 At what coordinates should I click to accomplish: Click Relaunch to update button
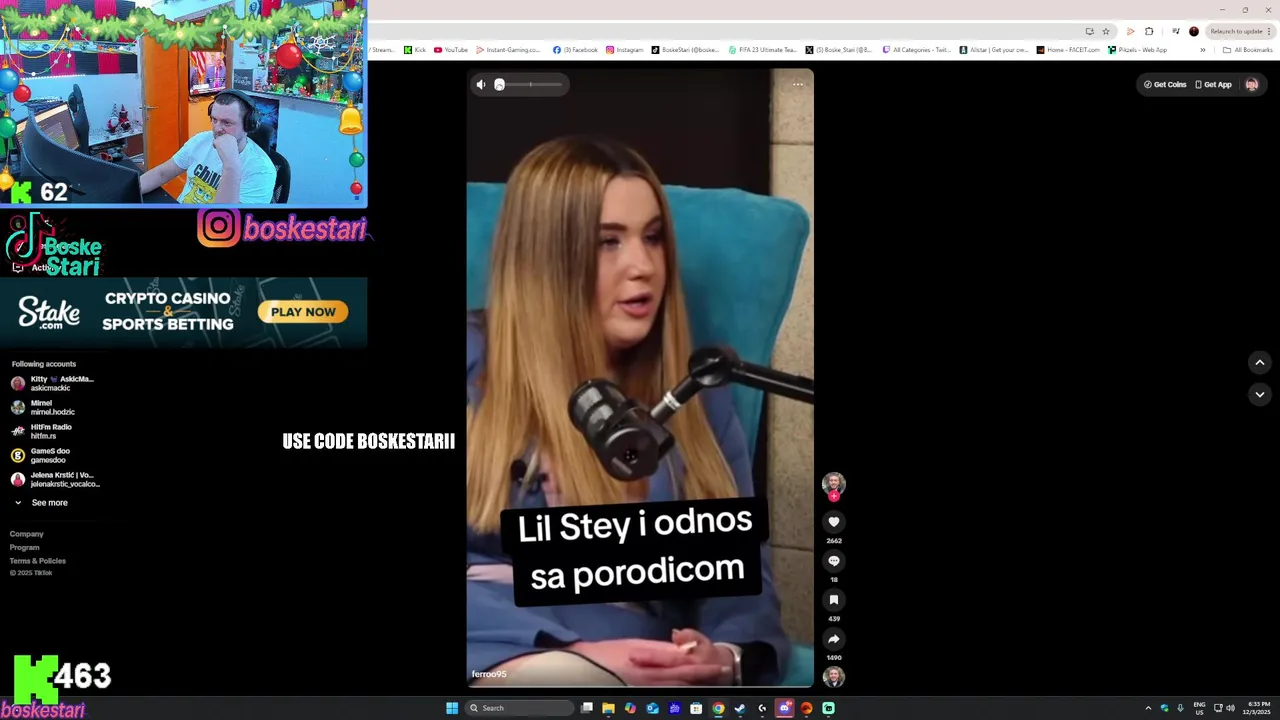[1240, 31]
